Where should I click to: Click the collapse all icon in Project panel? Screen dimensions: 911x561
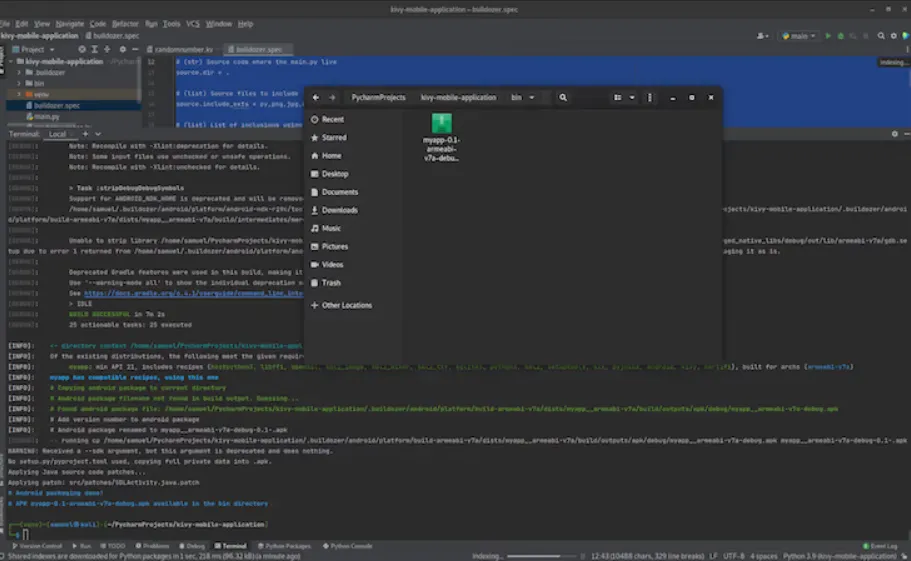107,49
